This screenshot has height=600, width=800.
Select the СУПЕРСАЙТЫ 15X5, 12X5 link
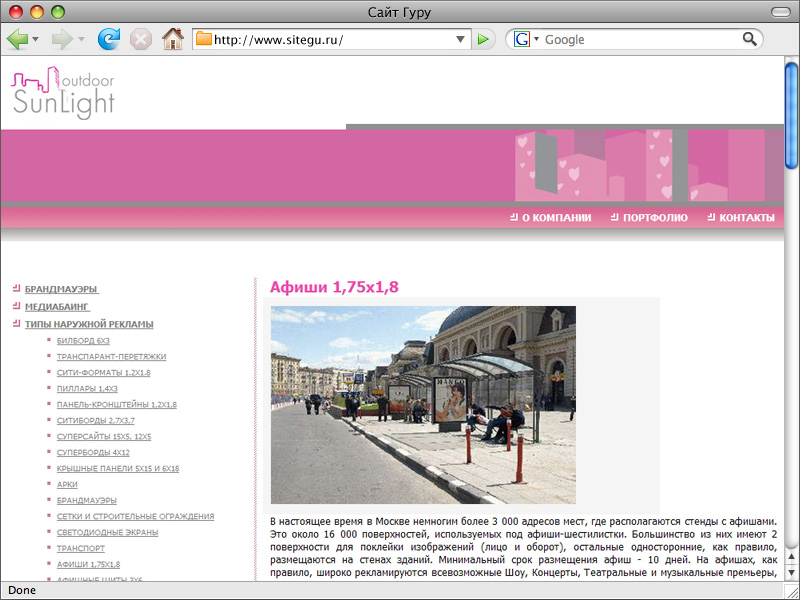(104, 437)
